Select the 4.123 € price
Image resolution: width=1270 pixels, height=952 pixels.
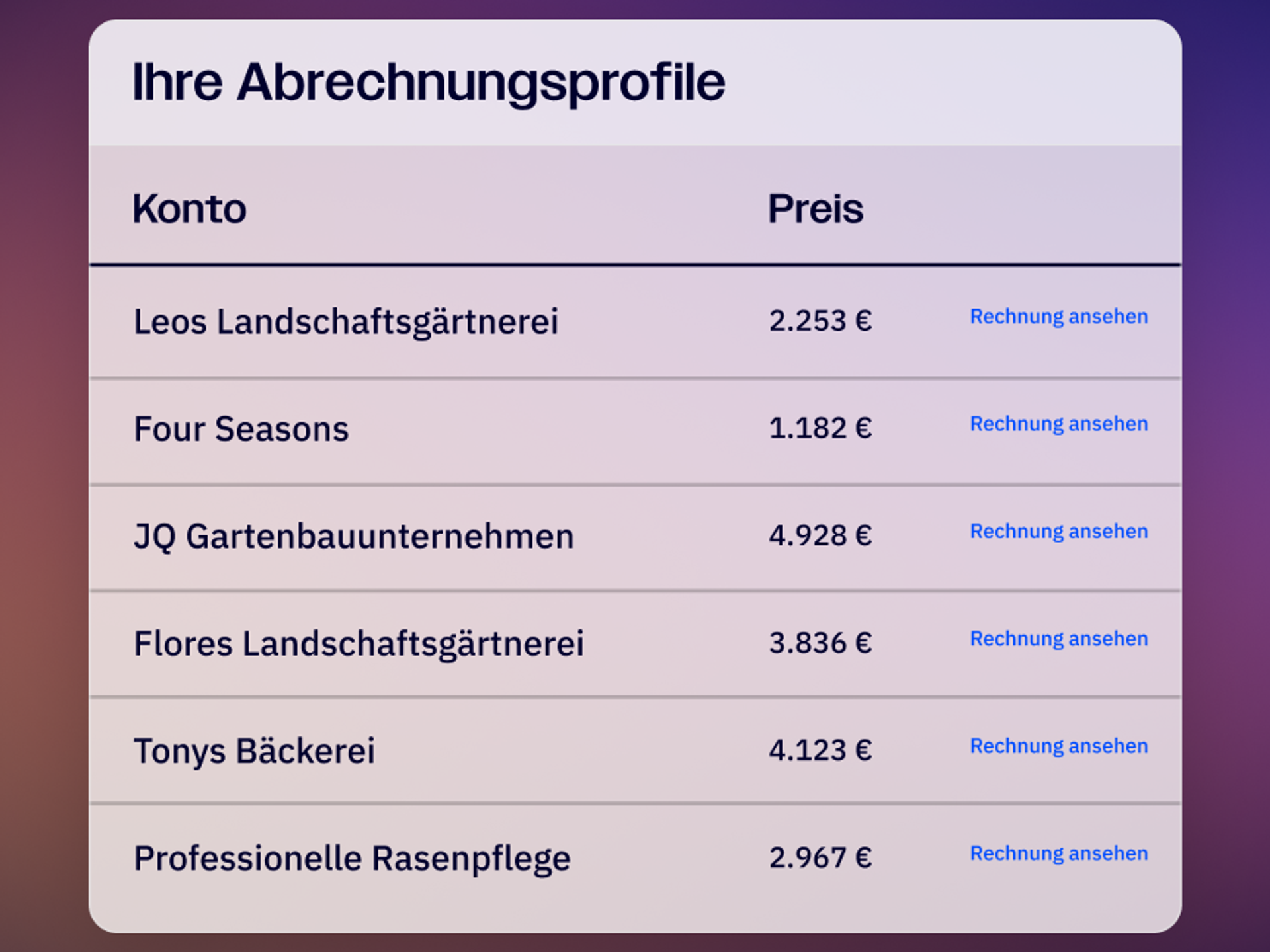click(820, 750)
